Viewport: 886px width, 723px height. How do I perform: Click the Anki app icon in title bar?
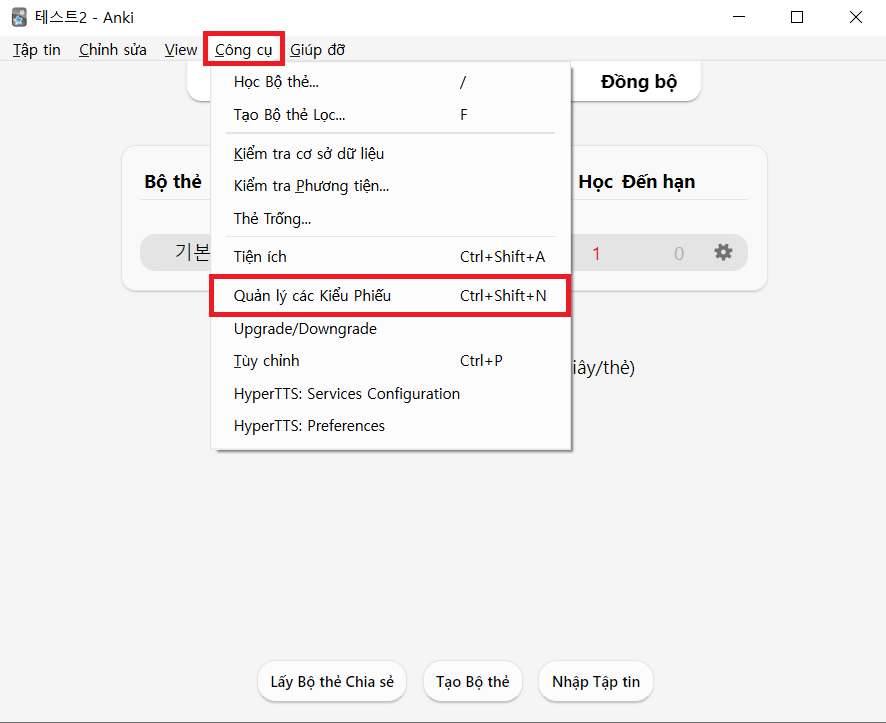point(19,17)
